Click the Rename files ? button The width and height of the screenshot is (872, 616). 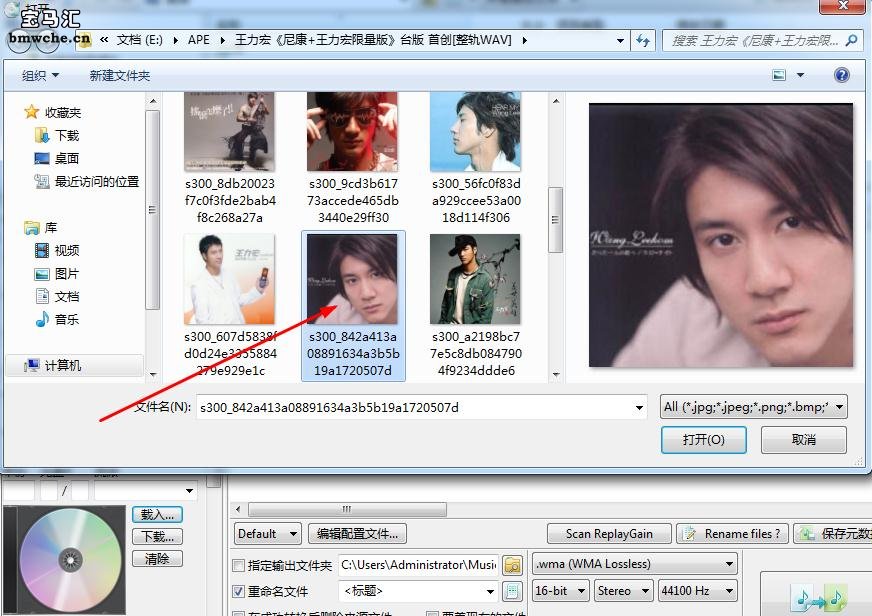[732, 534]
